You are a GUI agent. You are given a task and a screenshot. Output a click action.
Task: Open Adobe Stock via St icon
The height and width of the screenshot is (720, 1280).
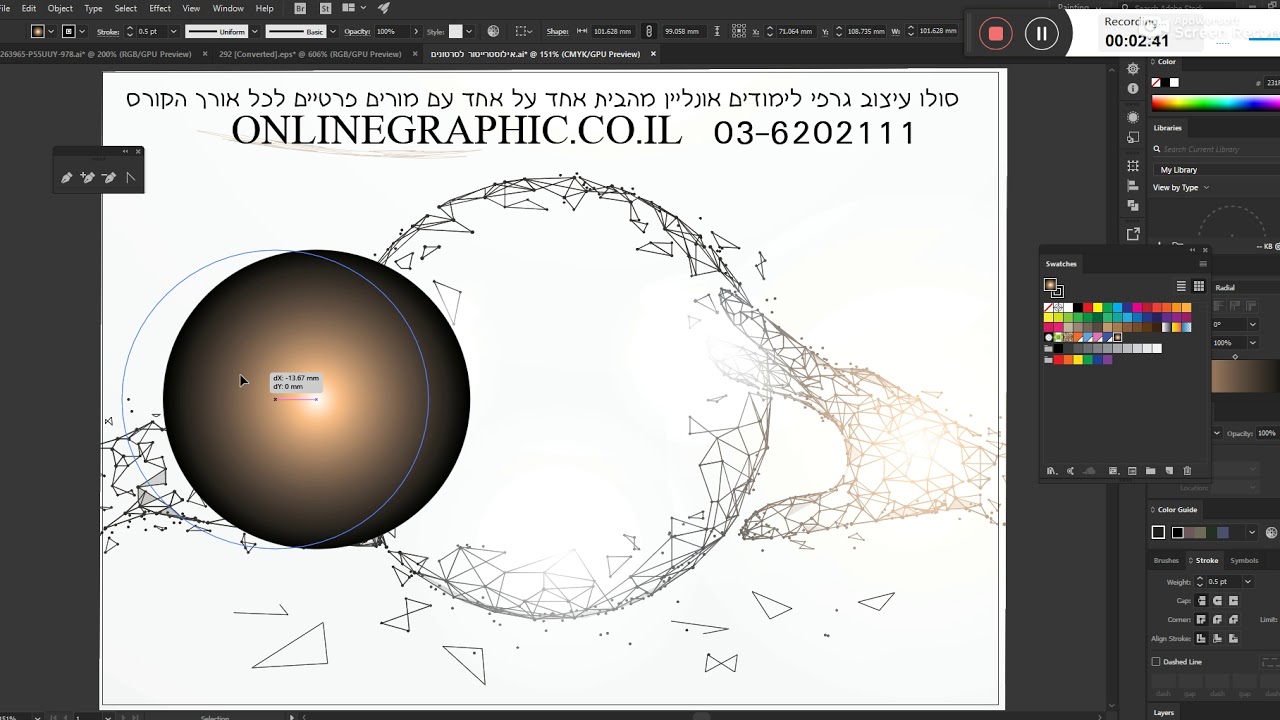pos(325,8)
